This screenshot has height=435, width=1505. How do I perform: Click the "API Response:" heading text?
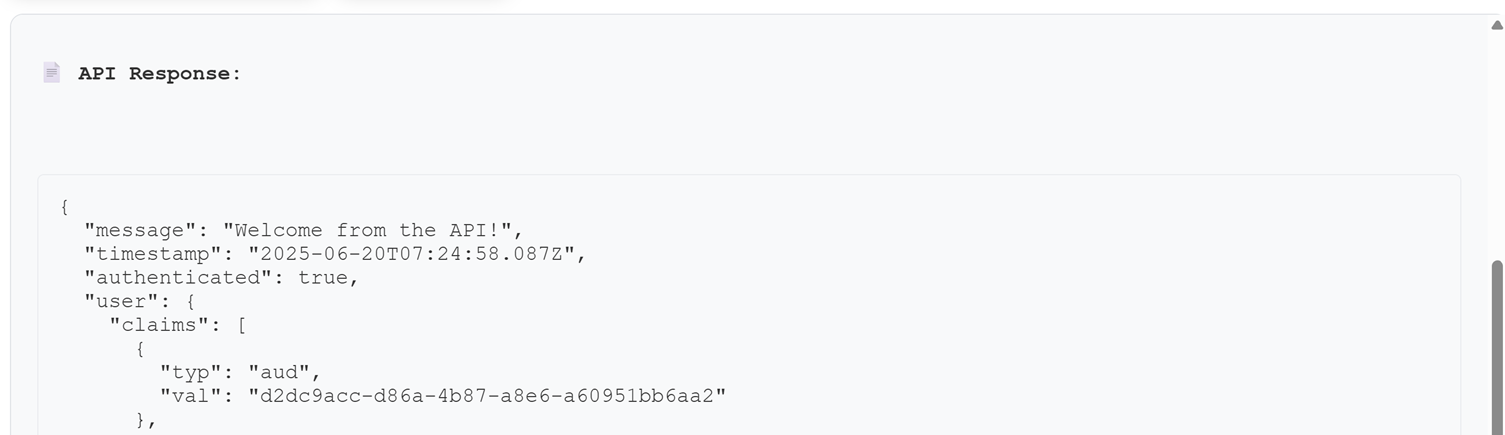pyautogui.click(x=160, y=73)
